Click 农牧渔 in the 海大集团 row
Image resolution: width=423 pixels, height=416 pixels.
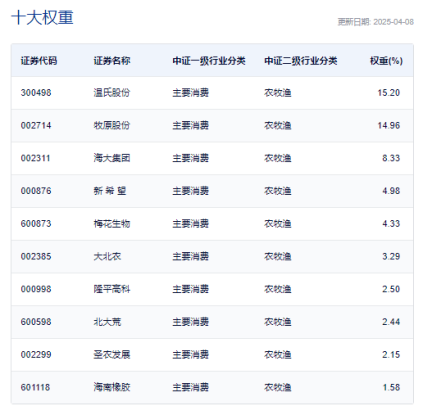(278, 158)
